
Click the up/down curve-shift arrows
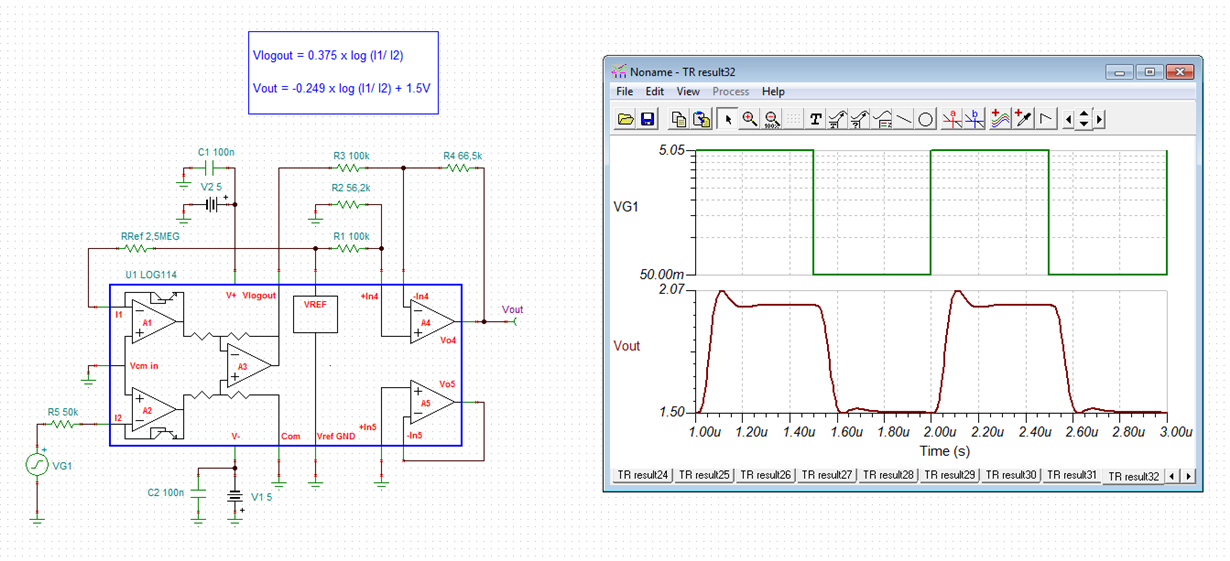[1085, 119]
